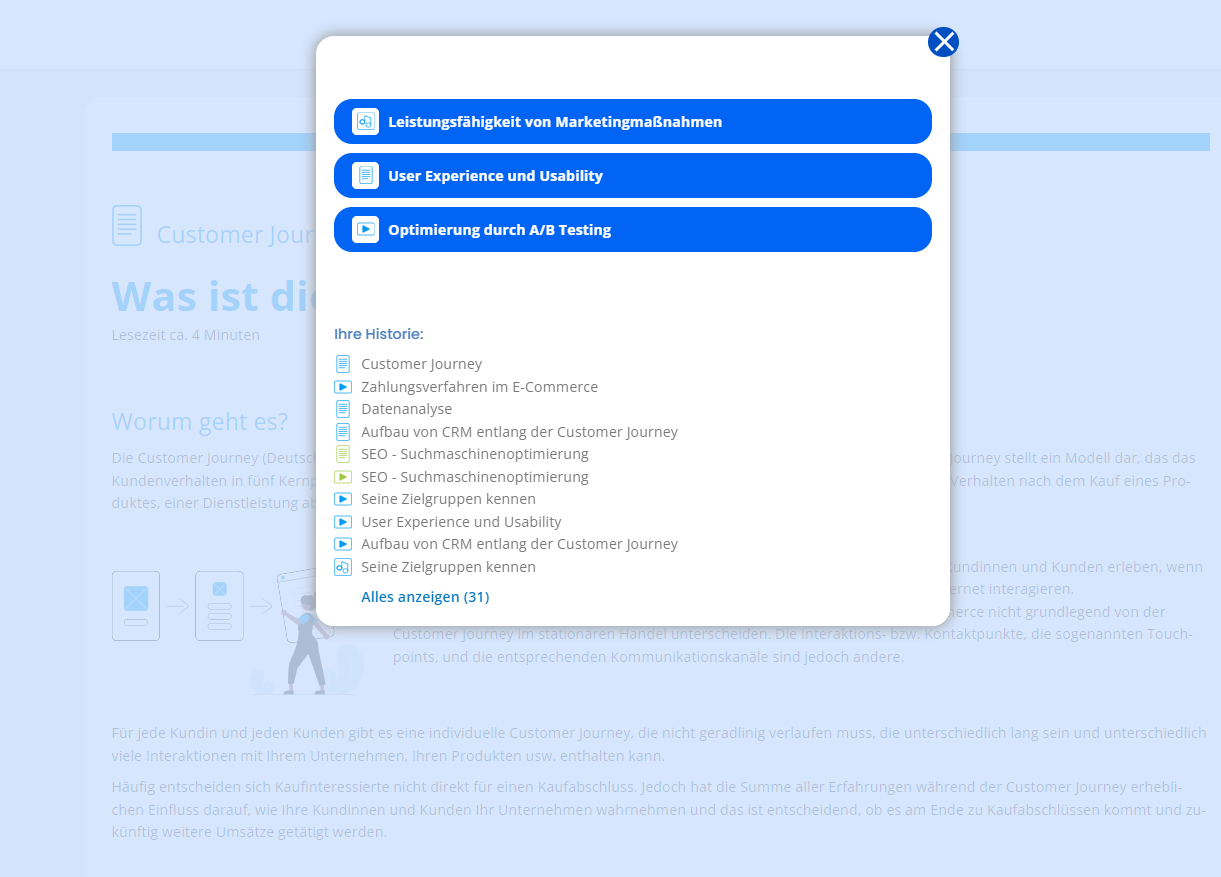
Task: Click video icon next to Zahlungsverfahren im E-Commerce
Action: pos(343,387)
